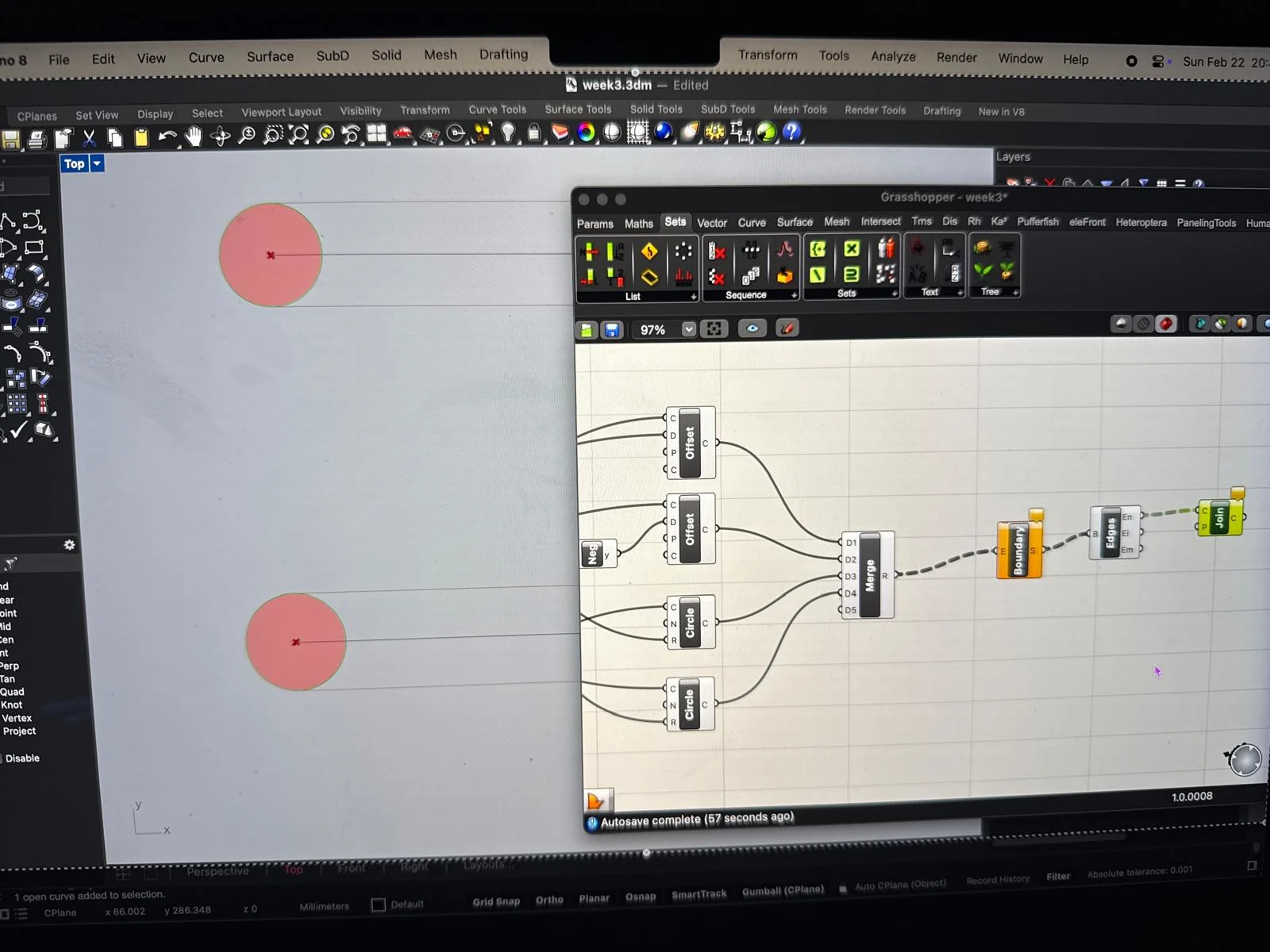Click the green curly-brace Create Set icon
Image resolution: width=1270 pixels, height=952 pixels.
817,249
